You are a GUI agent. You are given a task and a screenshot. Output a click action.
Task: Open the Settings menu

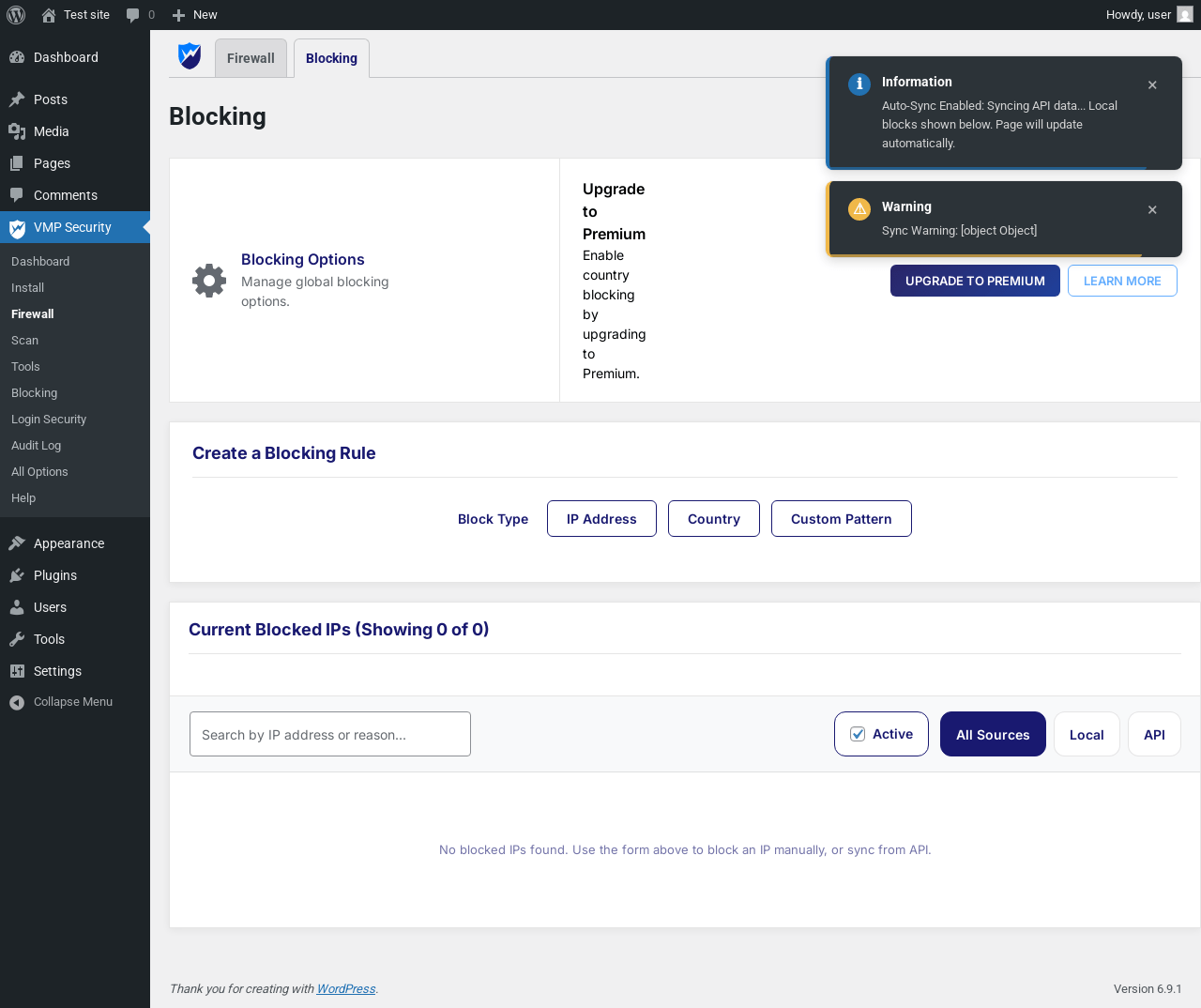75,671
